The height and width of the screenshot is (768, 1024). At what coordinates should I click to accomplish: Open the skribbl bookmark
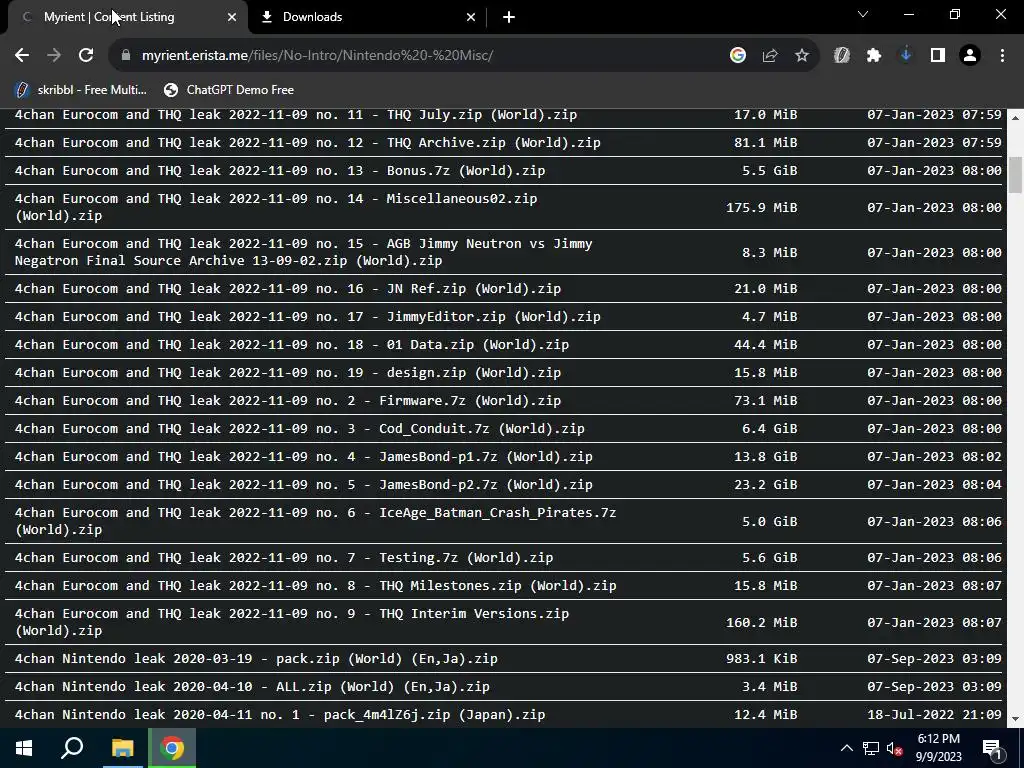82,90
